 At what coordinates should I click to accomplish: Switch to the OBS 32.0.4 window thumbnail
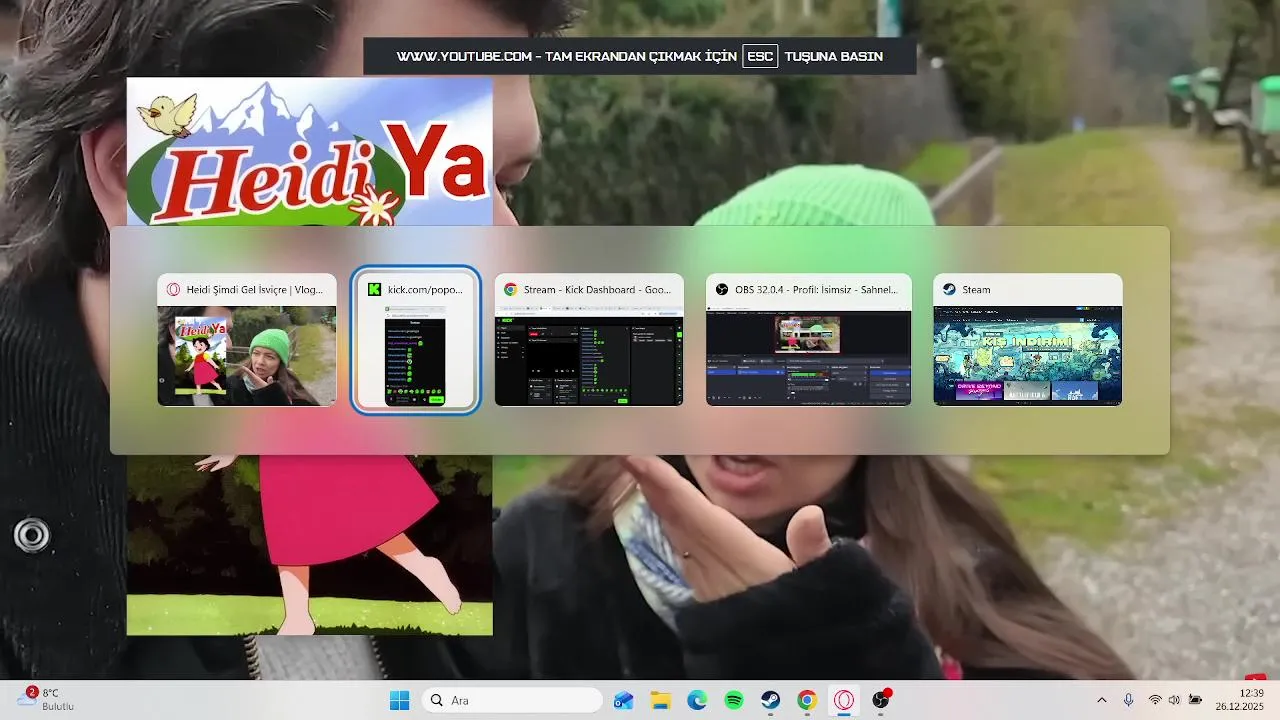tap(808, 340)
